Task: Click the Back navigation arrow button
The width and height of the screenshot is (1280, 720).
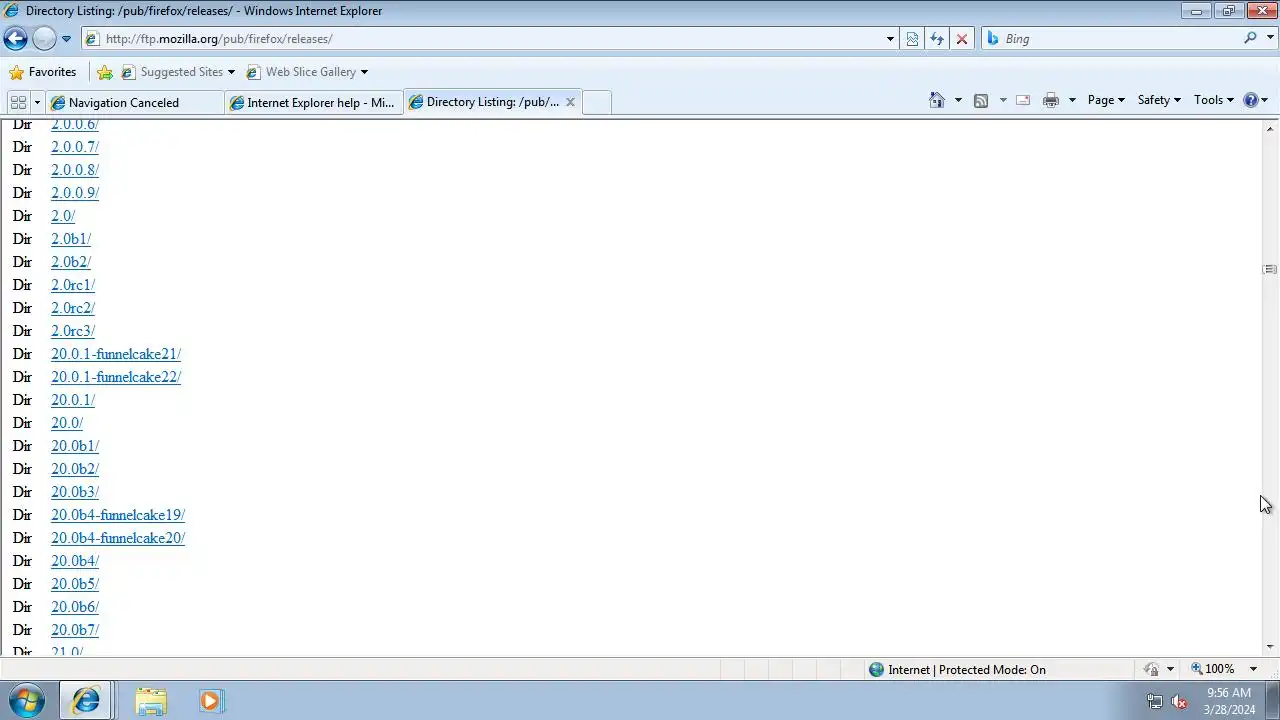Action: click(15, 39)
